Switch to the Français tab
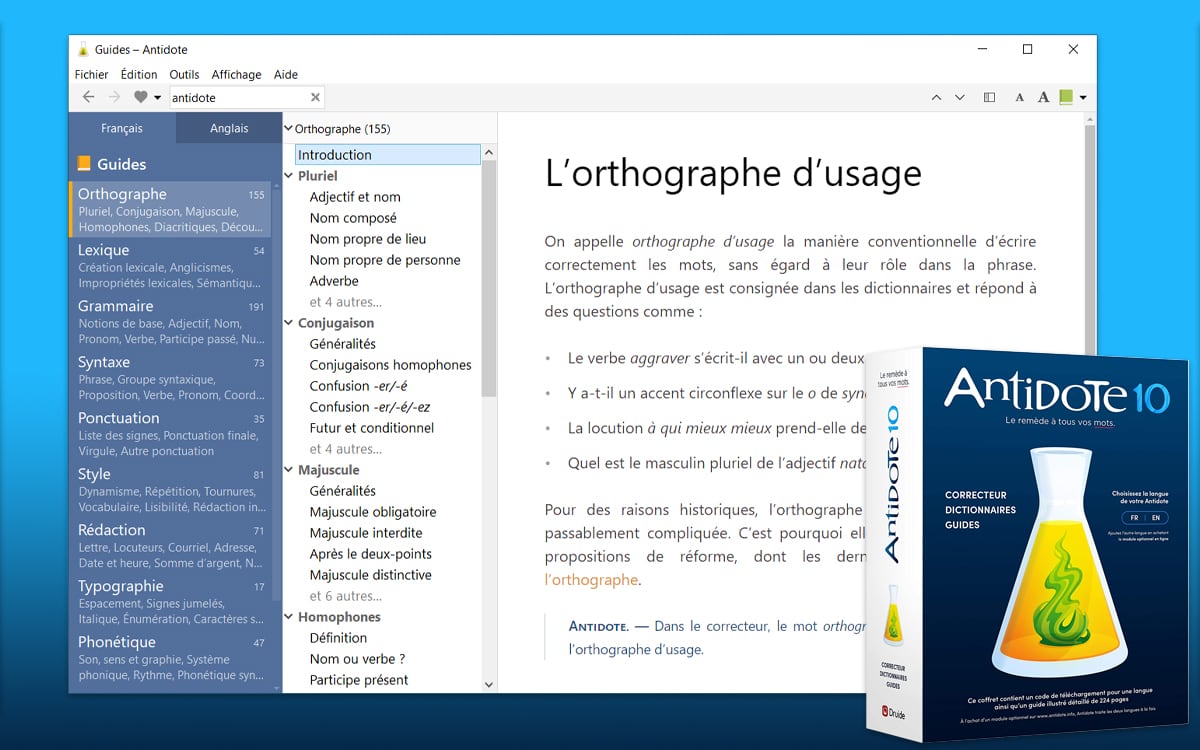Screen dimensions: 1200x750 click(122, 128)
